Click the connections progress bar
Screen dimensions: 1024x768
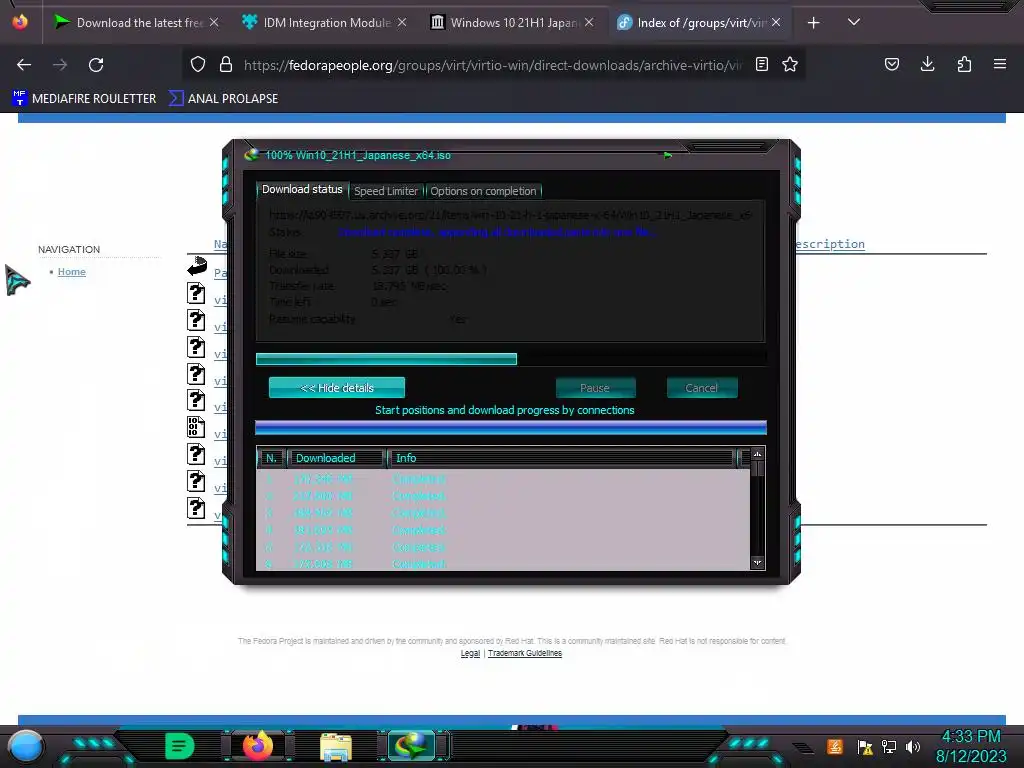pos(511,428)
